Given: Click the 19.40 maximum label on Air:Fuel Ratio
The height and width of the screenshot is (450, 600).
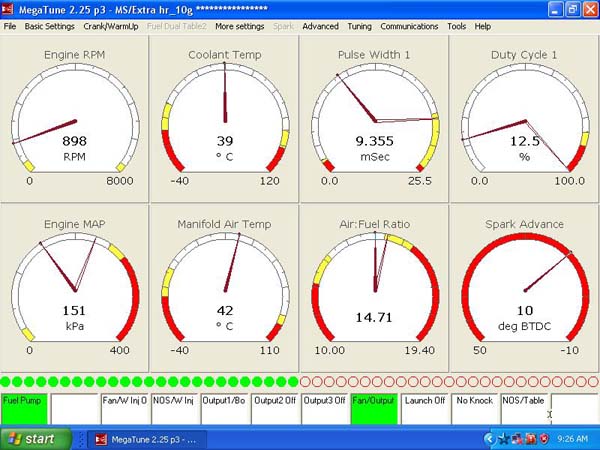Looking at the screenshot, I should [419, 350].
